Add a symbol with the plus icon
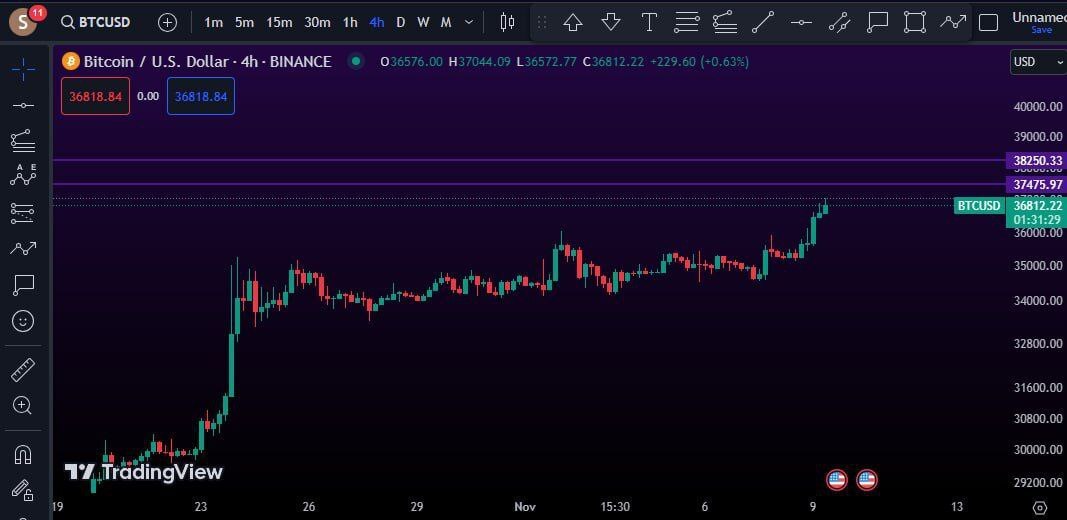The image size is (1067, 520). coord(167,22)
